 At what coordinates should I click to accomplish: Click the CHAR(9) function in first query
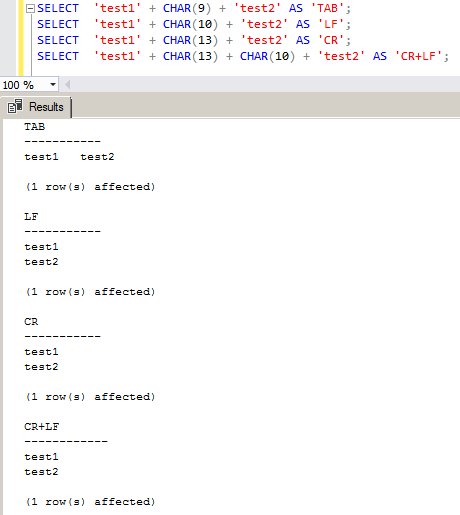187,8
